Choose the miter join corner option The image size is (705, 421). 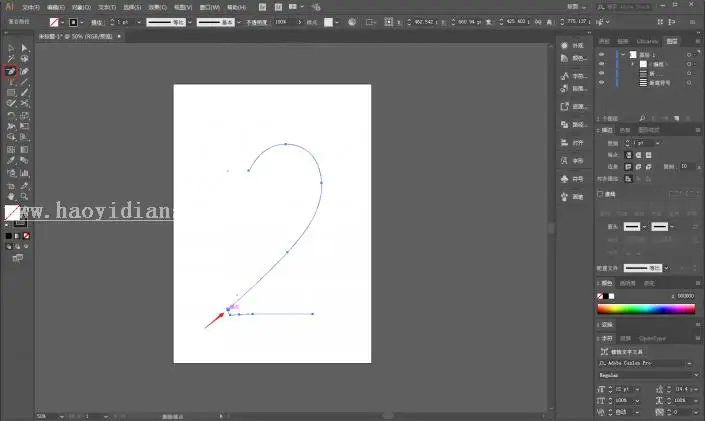[x=628, y=166]
